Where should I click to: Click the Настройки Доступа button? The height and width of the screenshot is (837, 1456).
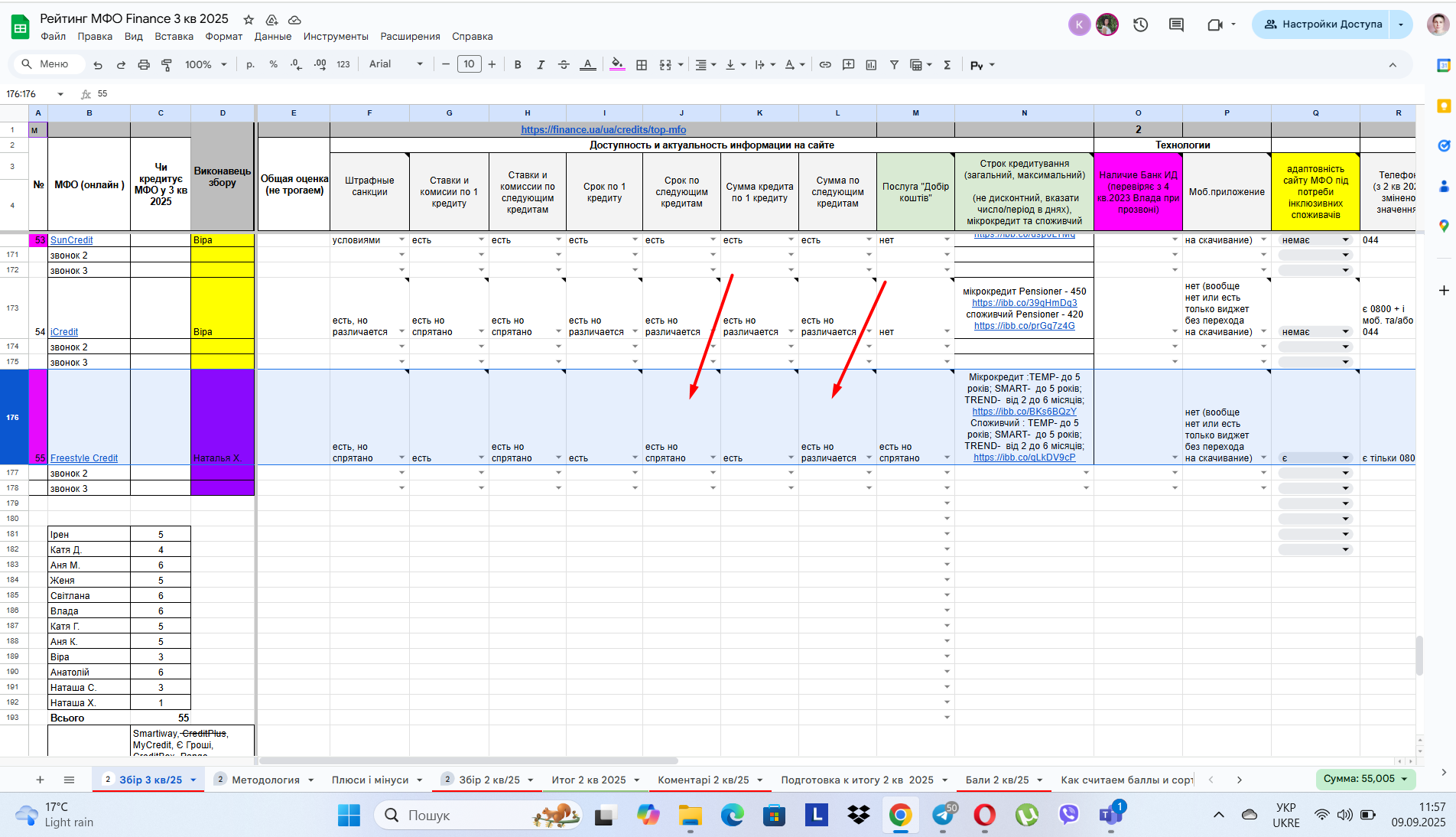[1323, 24]
